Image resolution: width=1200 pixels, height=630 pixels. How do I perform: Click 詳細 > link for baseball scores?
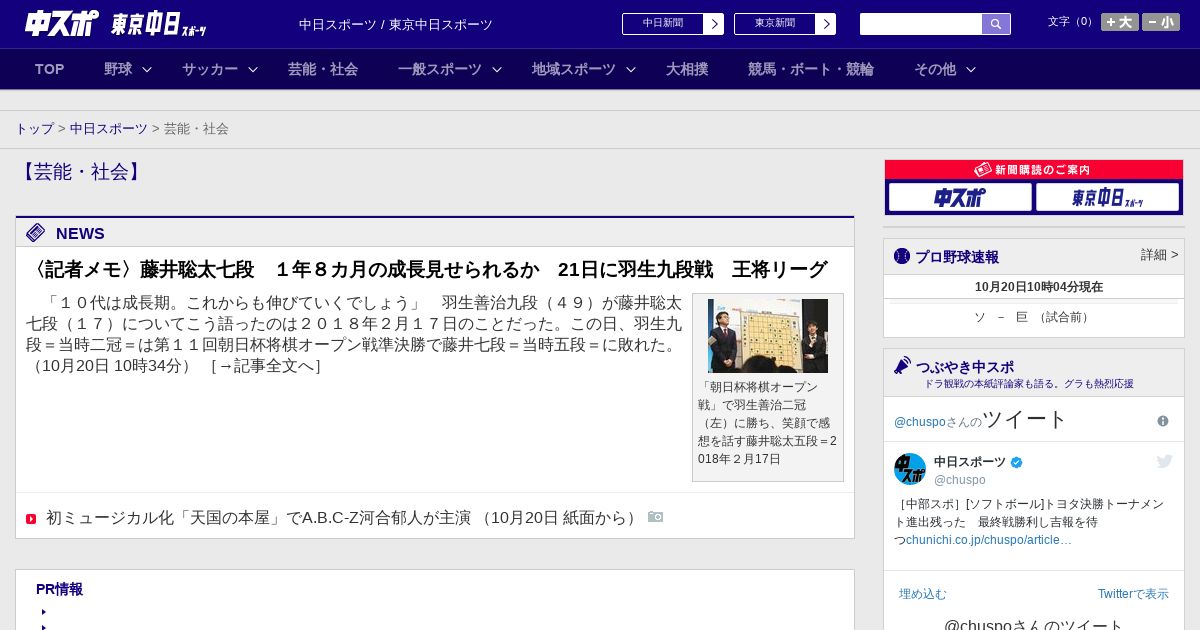[x=1160, y=255]
